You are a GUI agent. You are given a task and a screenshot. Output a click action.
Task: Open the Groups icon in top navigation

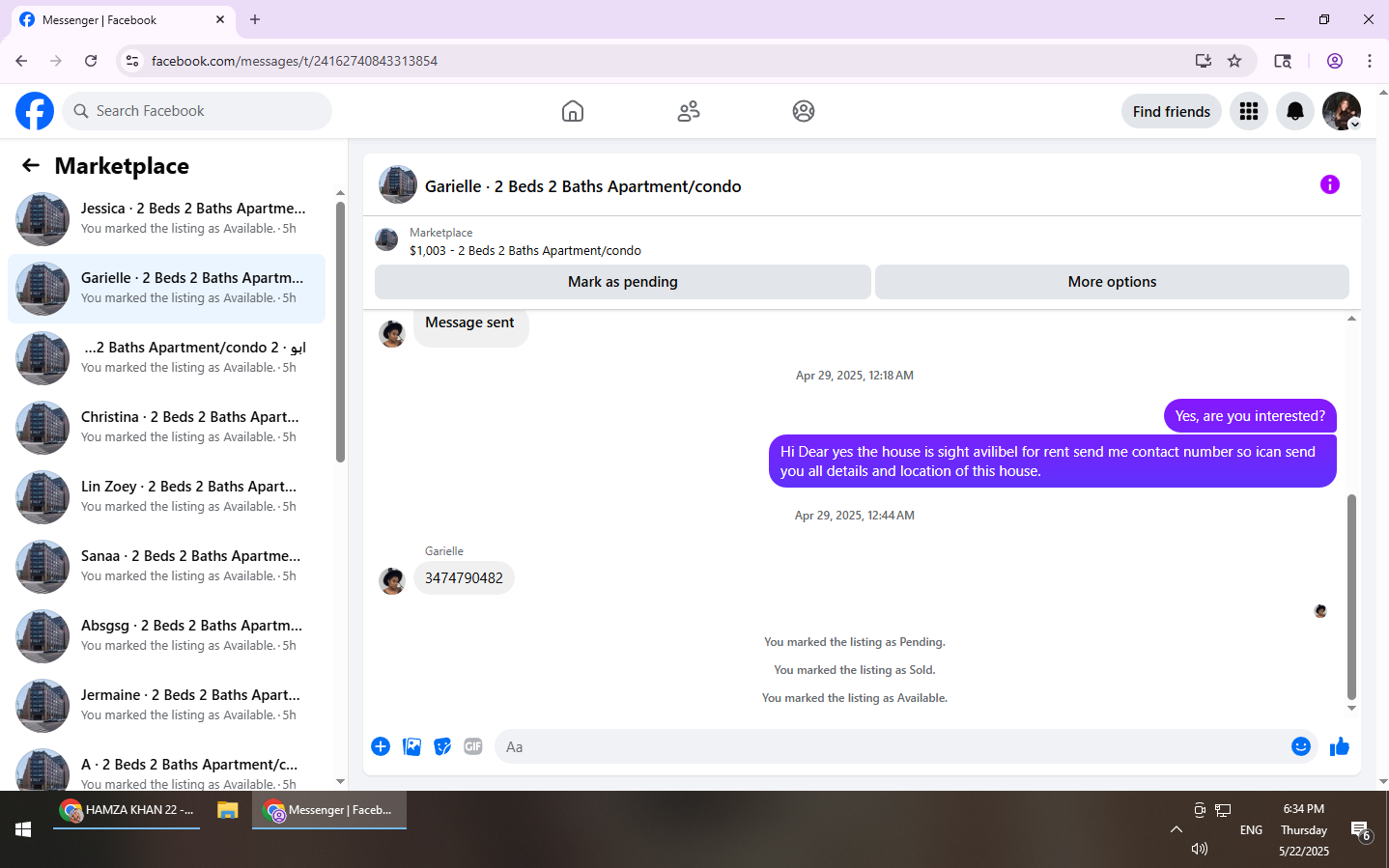[x=804, y=111]
